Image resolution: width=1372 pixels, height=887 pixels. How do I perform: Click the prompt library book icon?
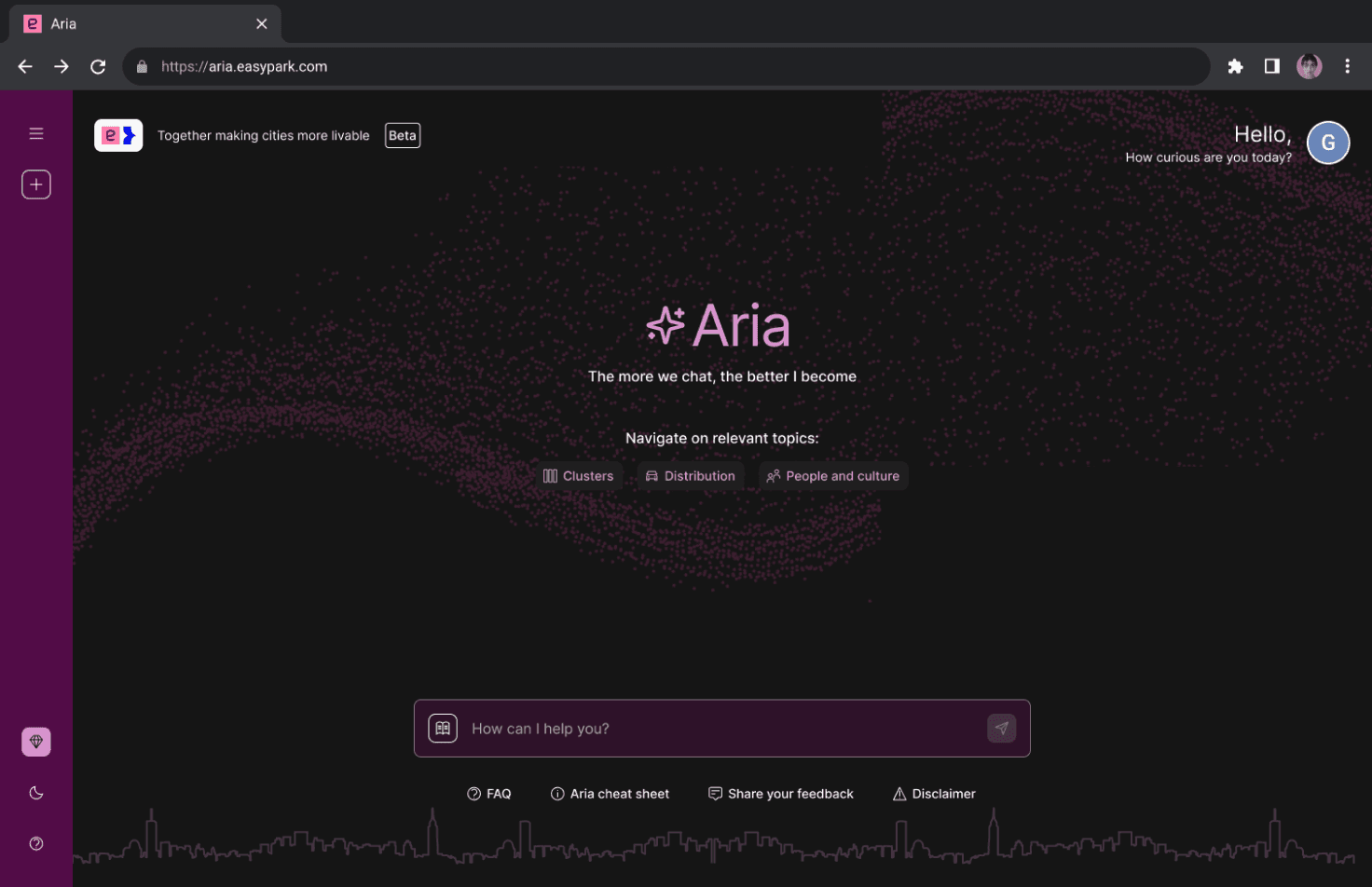point(443,729)
